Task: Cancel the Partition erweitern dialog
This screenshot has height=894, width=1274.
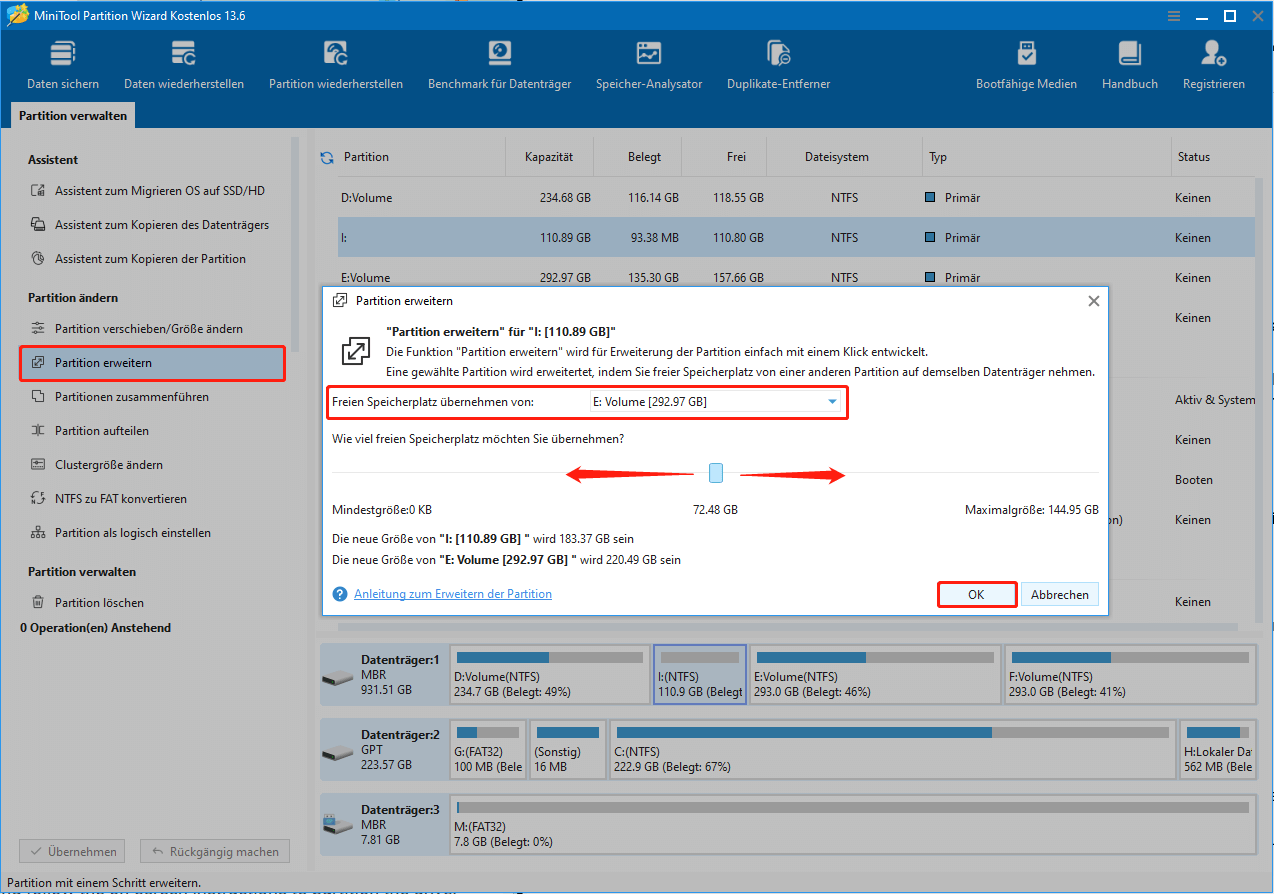Action: click(x=1059, y=594)
